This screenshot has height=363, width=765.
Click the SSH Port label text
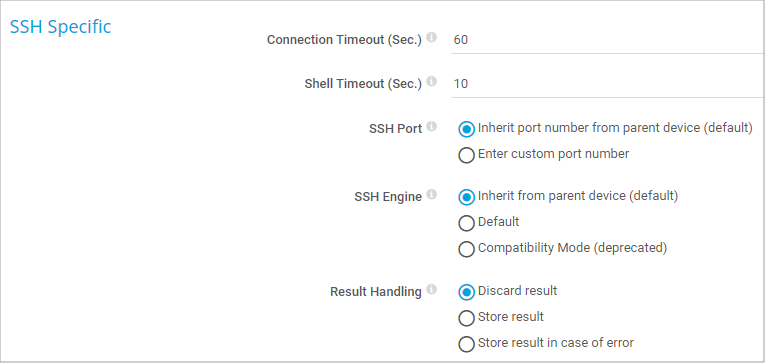pyautogui.click(x=396, y=129)
